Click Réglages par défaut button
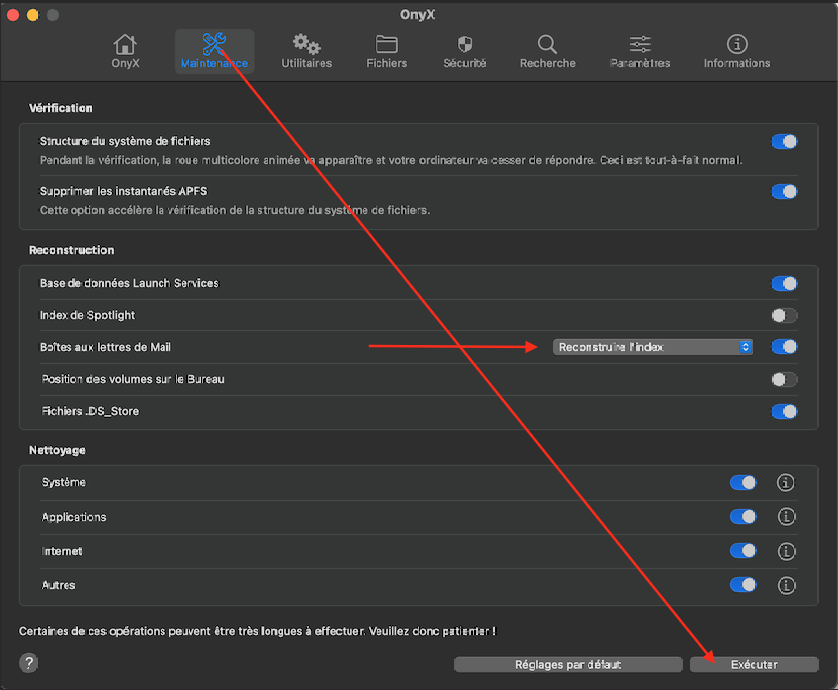 (568, 664)
